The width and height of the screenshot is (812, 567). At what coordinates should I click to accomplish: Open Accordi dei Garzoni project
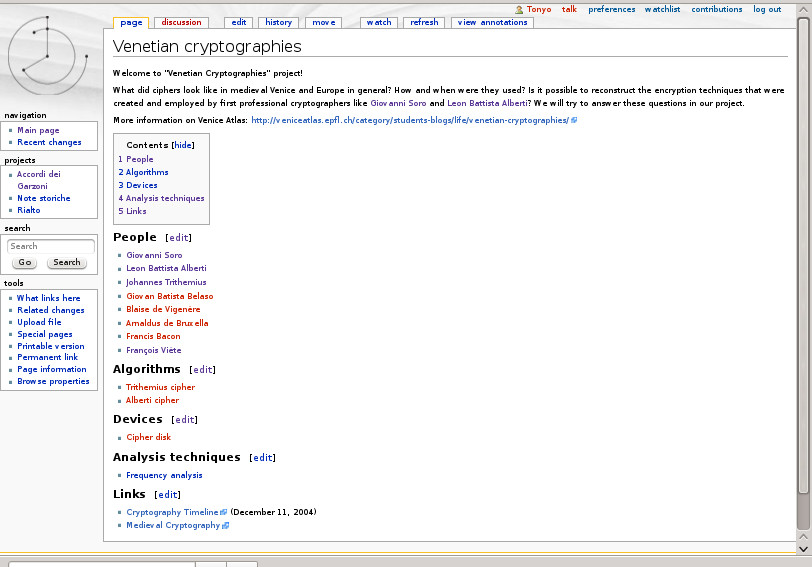38,180
